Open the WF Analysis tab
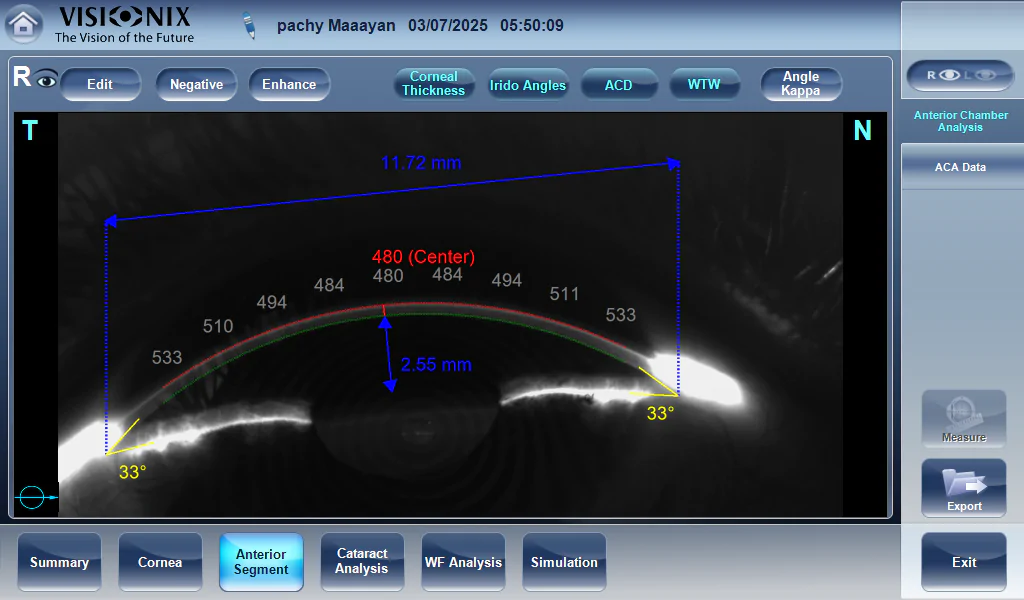The width and height of the screenshot is (1024, 600). (463, 562)
